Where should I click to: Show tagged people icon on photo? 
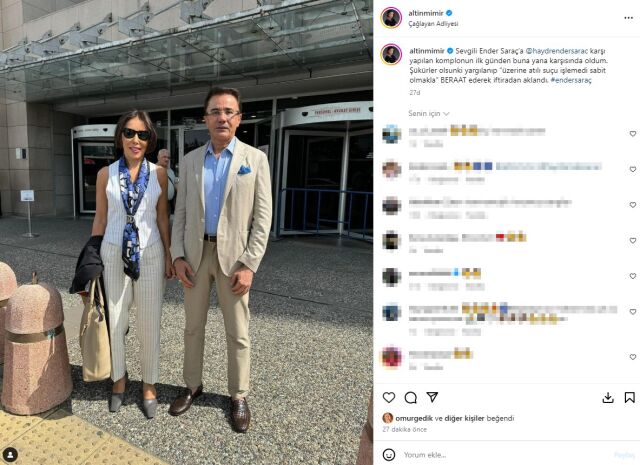[10, 454]
